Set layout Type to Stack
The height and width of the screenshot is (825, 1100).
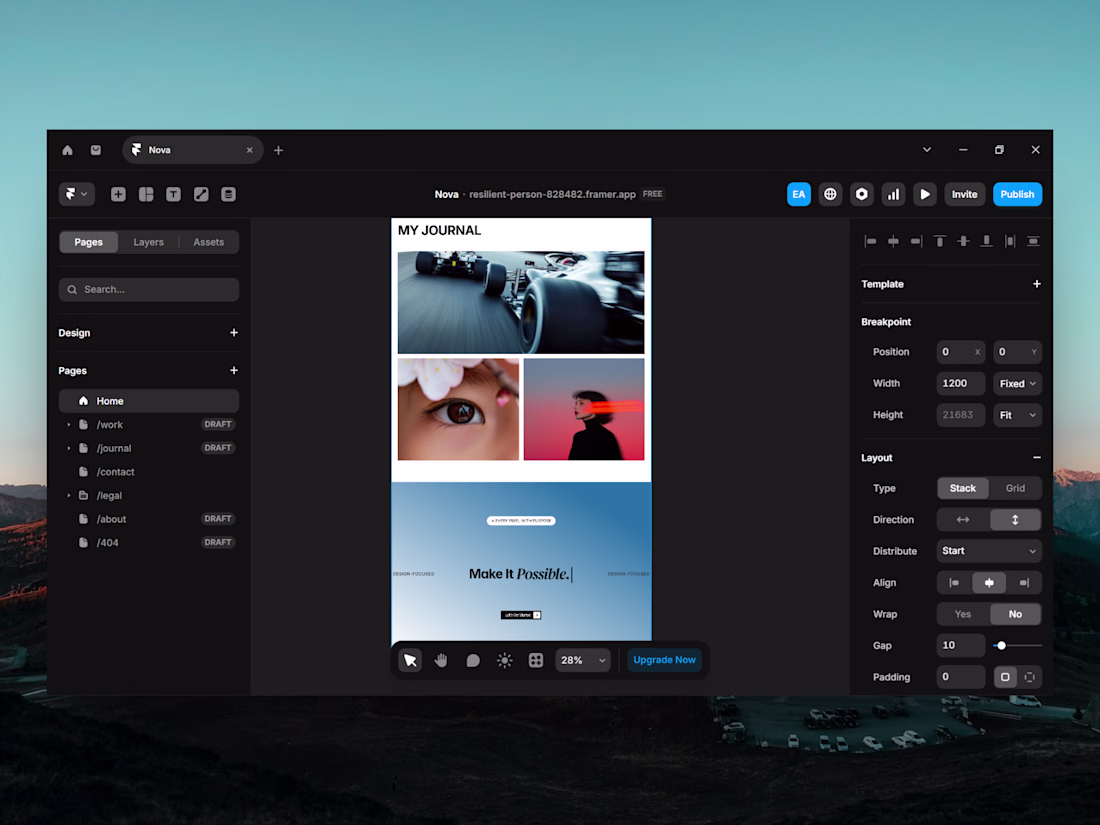click(962, 488)
